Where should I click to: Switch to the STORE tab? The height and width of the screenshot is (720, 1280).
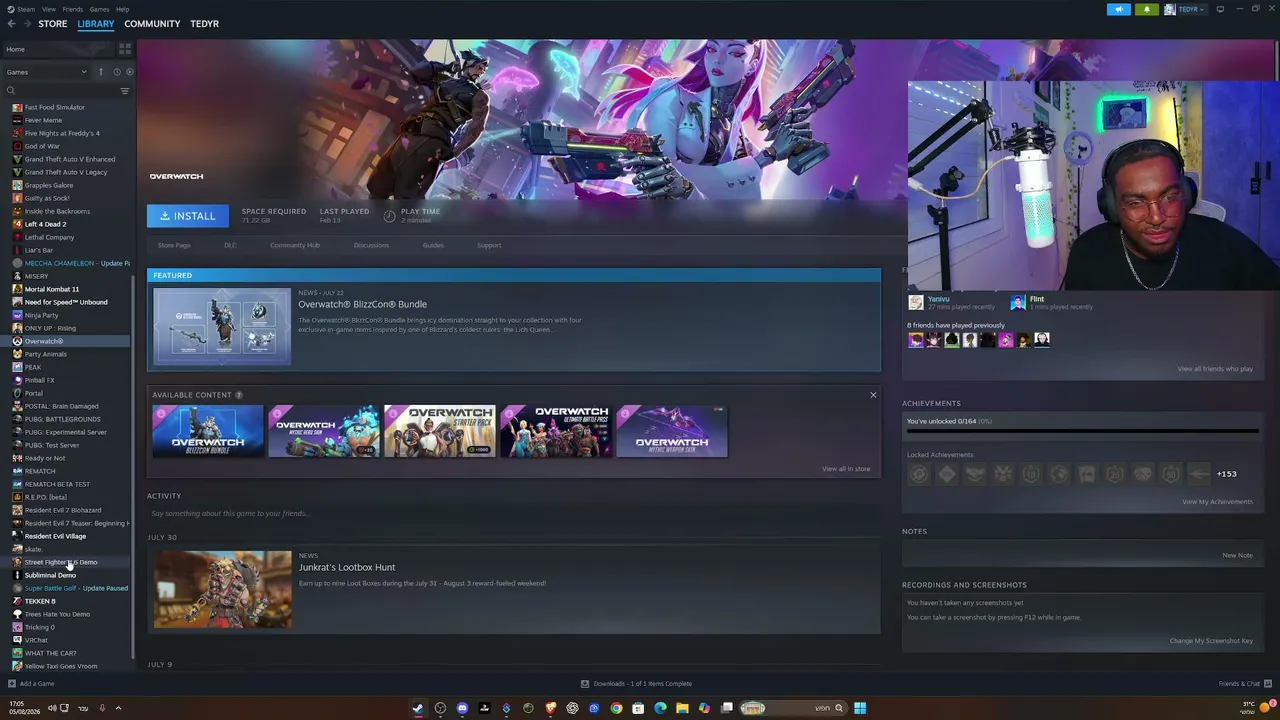[53, 24]
